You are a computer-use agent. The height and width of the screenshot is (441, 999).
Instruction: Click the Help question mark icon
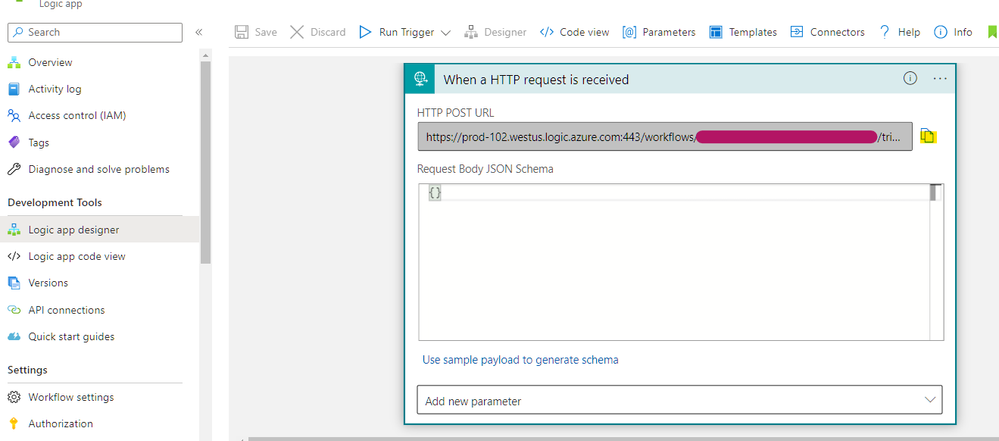click(x=884, y=32)
